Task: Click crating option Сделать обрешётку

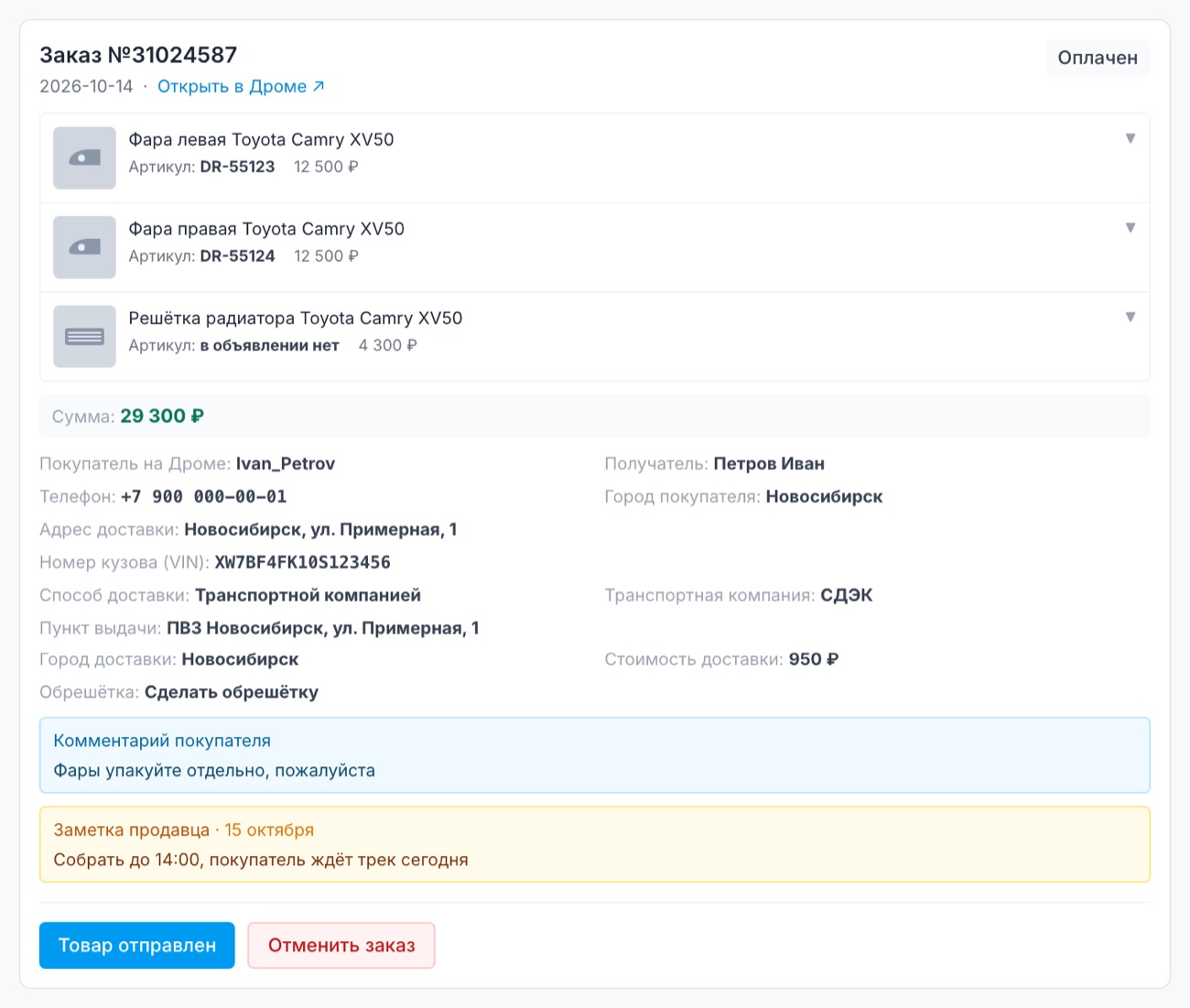Action: click(x=232, y=692)
